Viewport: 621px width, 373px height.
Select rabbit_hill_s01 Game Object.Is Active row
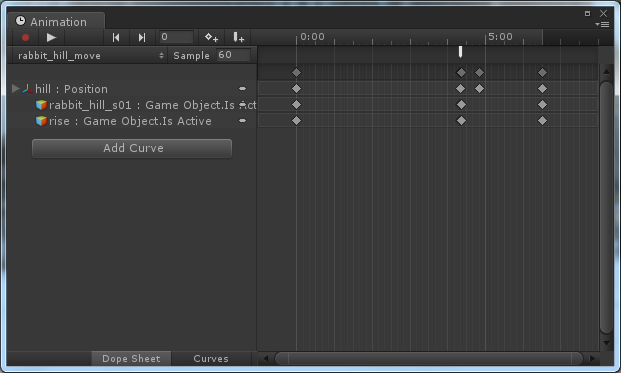(x=131, y=105)
